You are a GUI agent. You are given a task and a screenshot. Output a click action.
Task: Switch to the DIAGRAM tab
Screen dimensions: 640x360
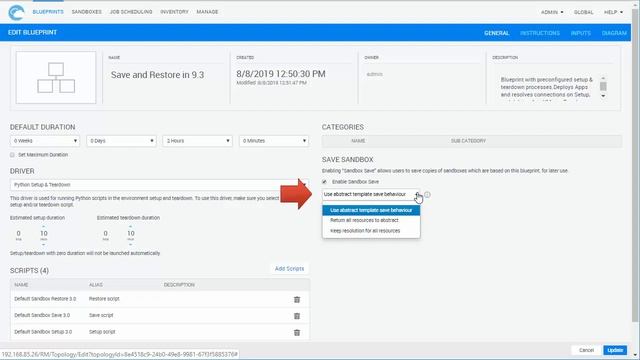(614, 33)
